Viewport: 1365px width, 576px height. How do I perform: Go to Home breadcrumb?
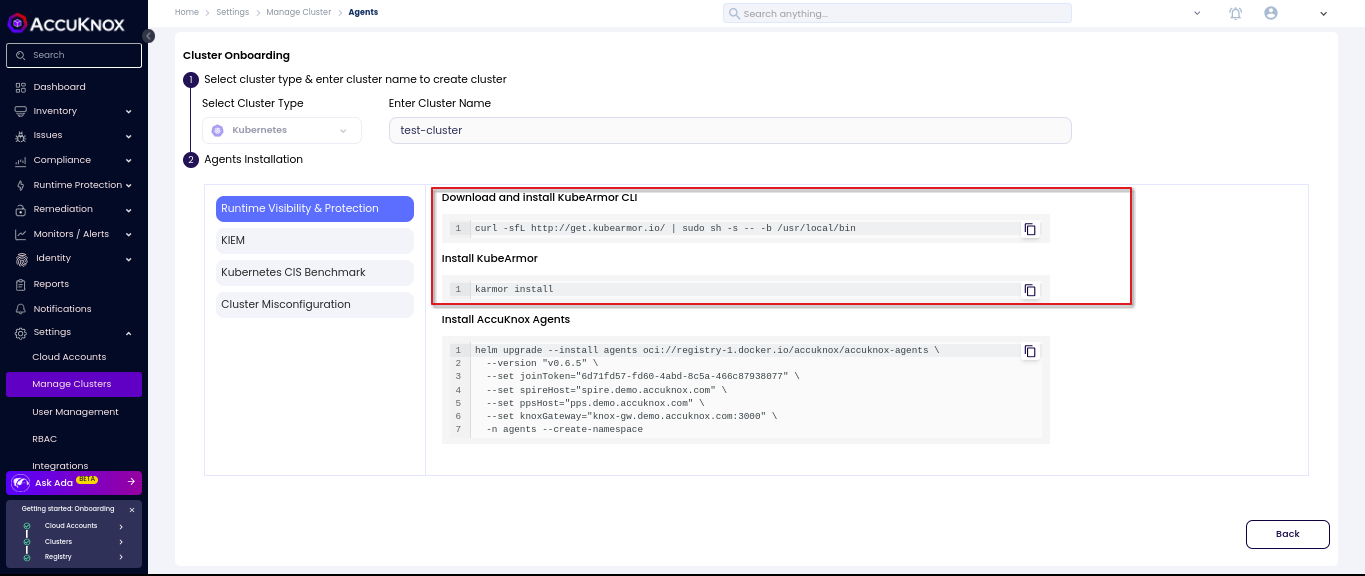click(x=186, y=12)
